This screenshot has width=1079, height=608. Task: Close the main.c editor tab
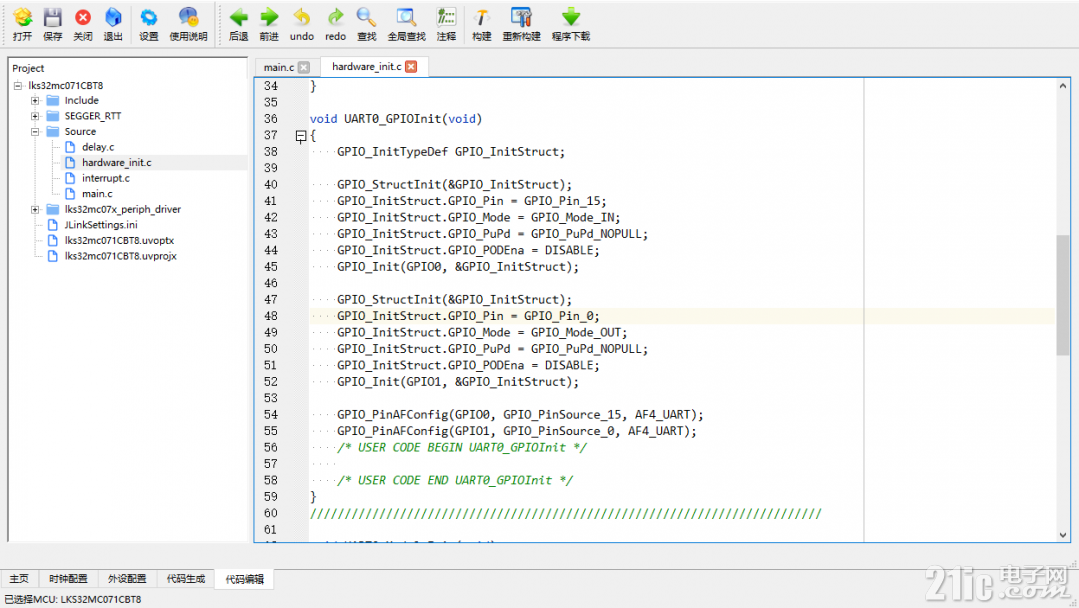click(x=304, y=67)
